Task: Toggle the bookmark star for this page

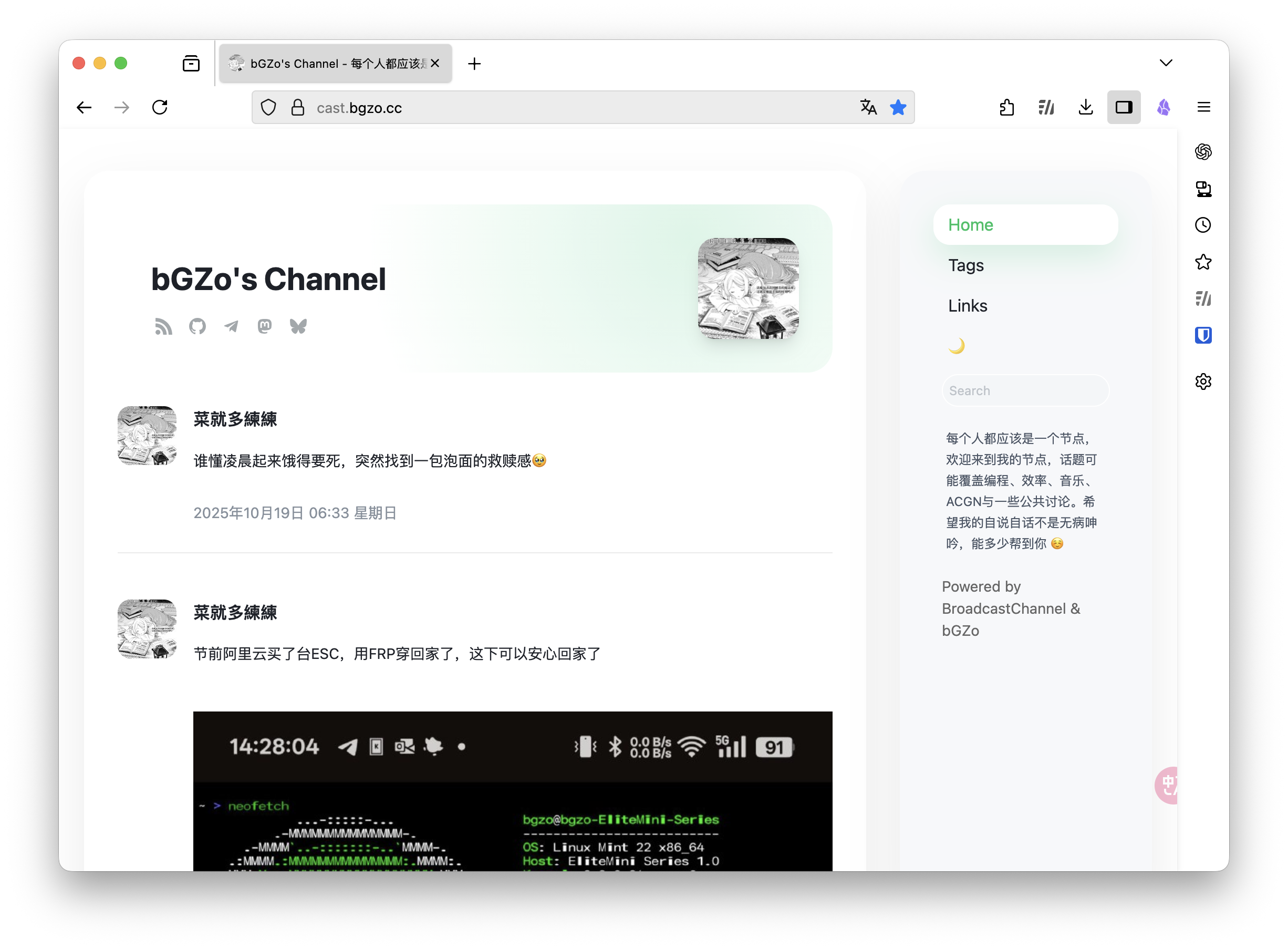Action: [x=898, y=107]
